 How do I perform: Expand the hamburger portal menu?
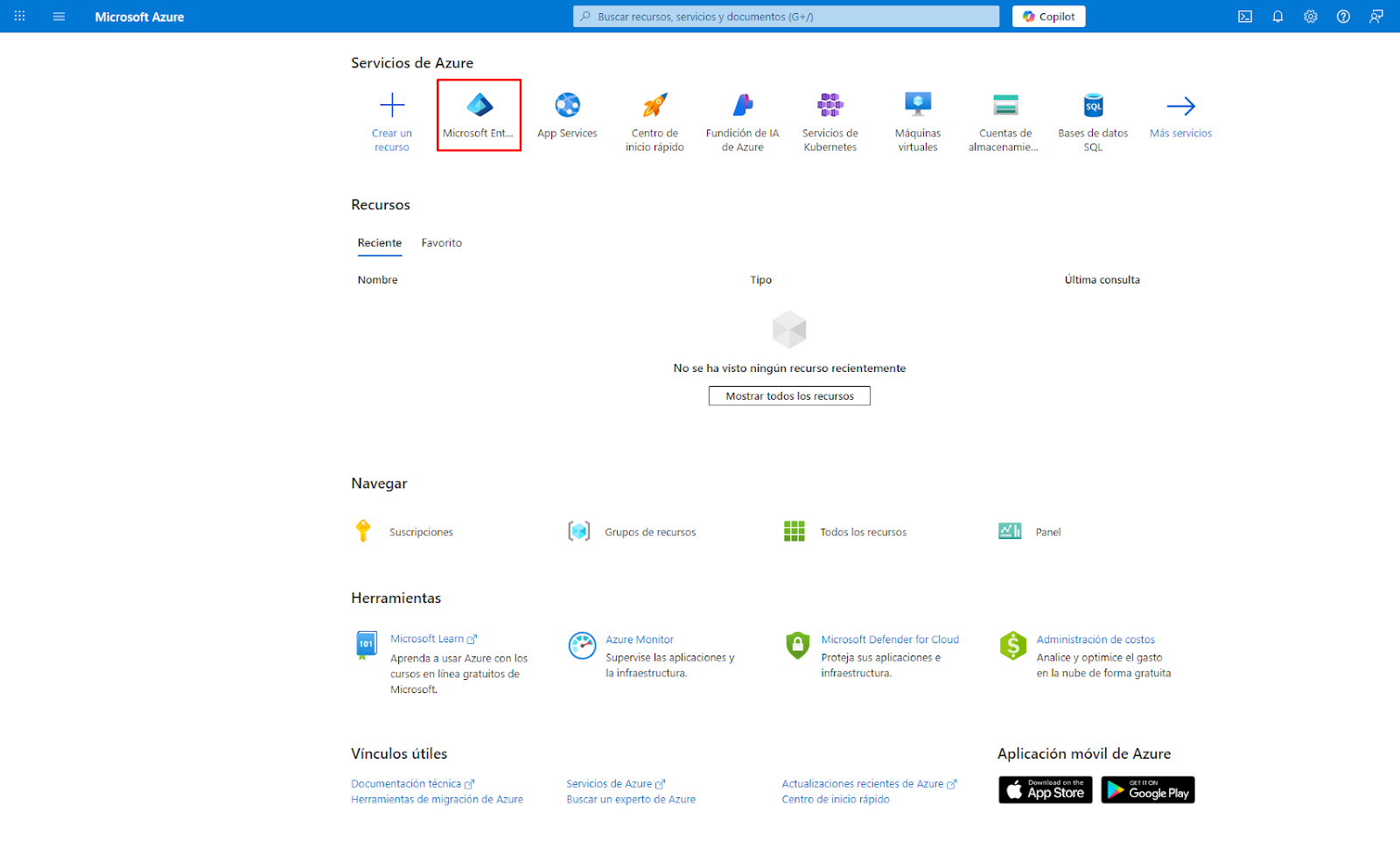pyautogui.click(x=59, y=17)
